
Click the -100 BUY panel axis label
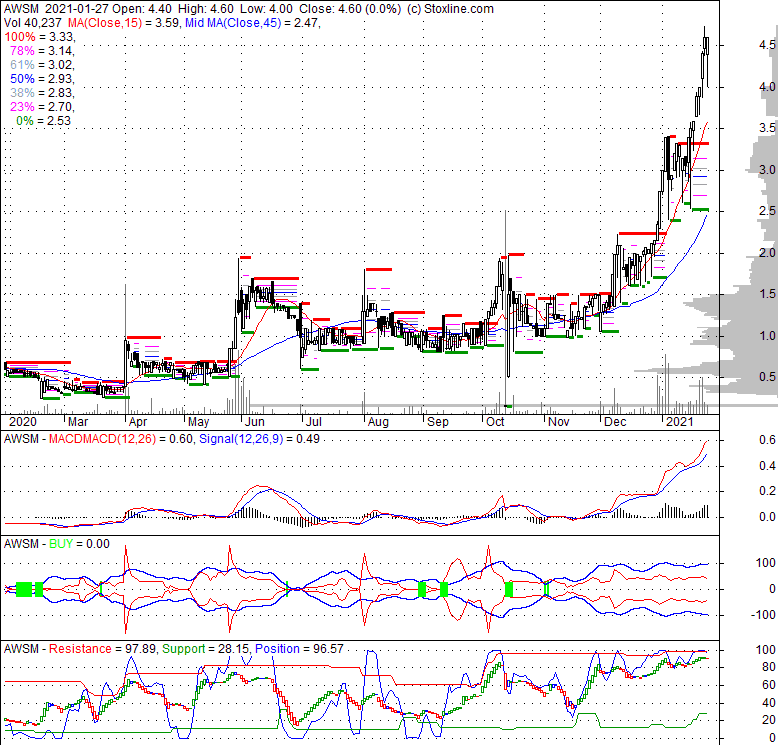coord(765,615)
